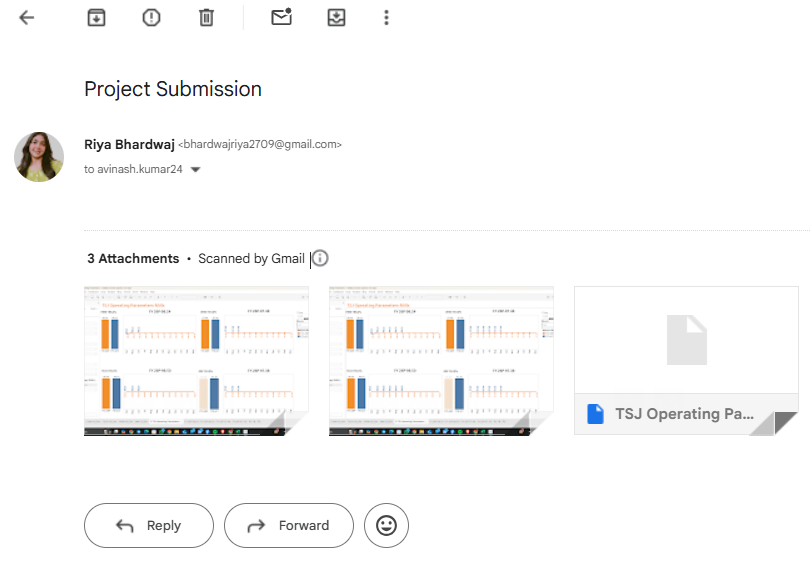Mark the email as unread
This screenshot has width=810, height=587.
[281, 18]
